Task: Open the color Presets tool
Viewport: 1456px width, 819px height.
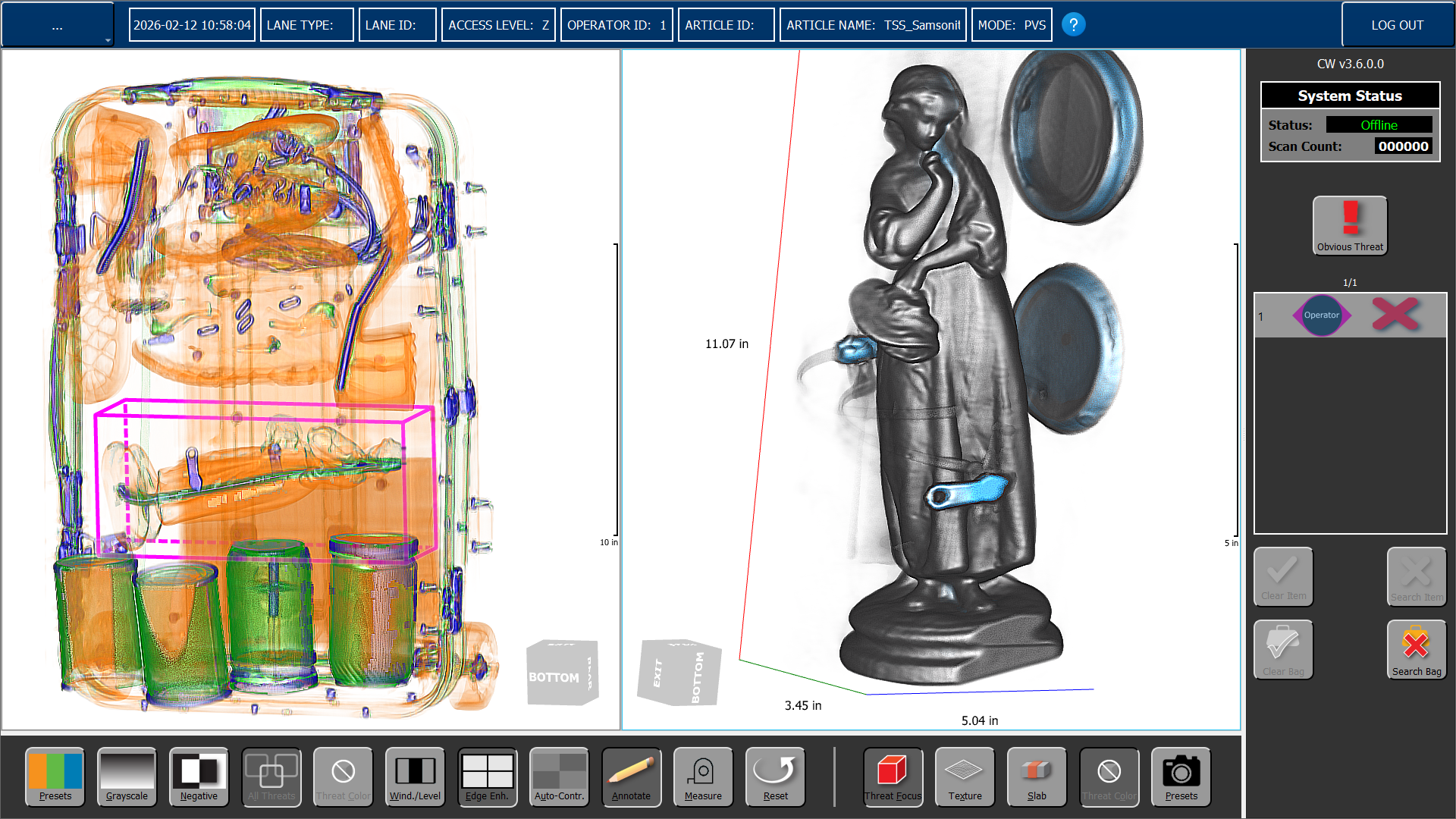Action: point(55,777)
